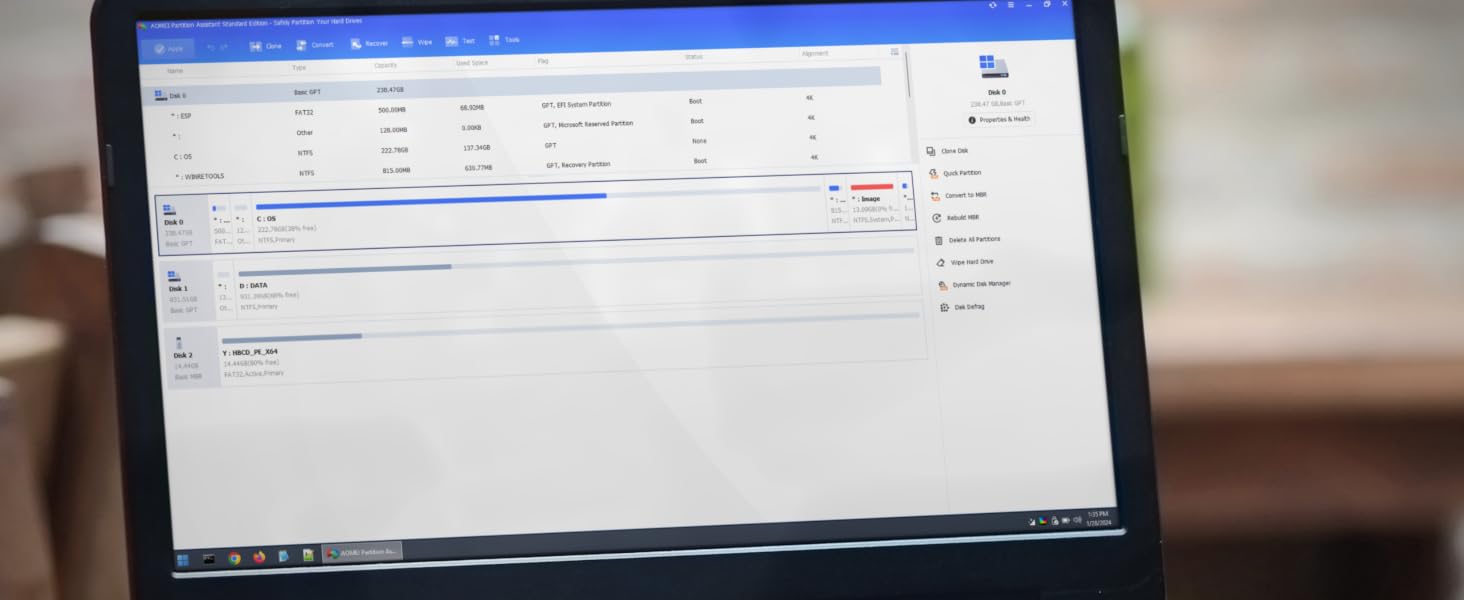Sort by the Status column header

[x=693, y=57]
